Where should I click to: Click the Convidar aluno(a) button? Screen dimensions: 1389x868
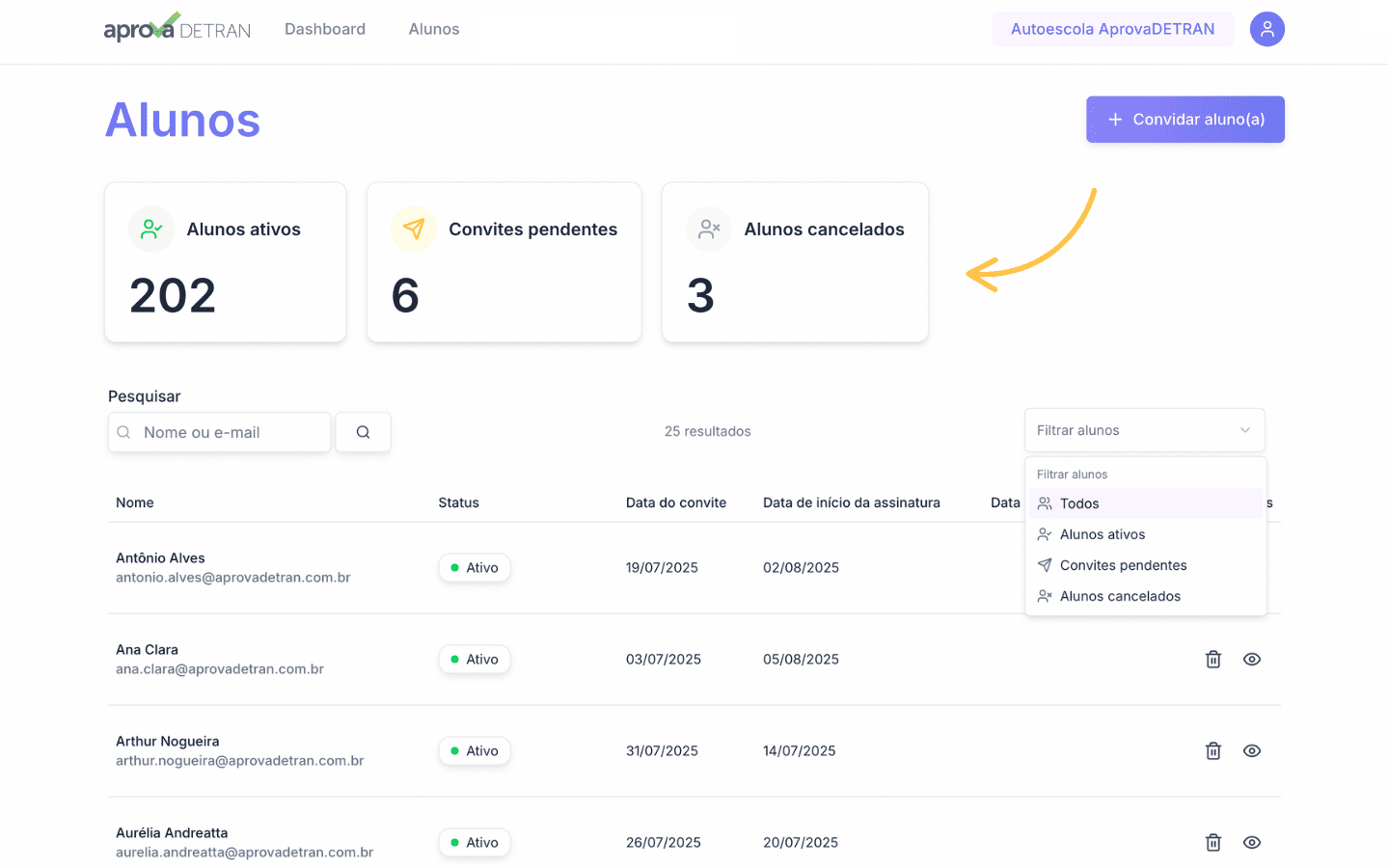[1185, 120]
